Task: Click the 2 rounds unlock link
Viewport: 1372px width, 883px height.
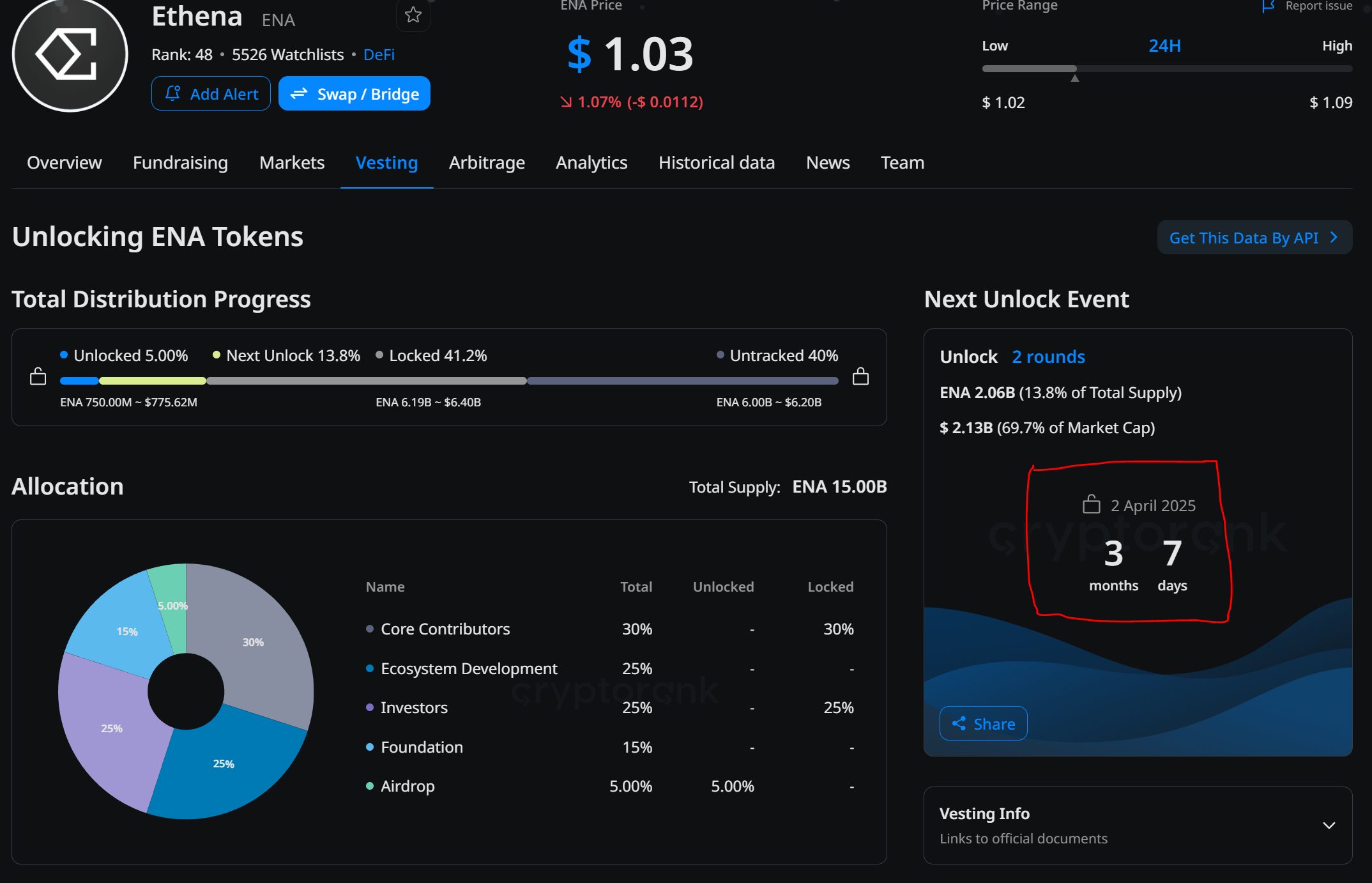Action: (1048, 357)
